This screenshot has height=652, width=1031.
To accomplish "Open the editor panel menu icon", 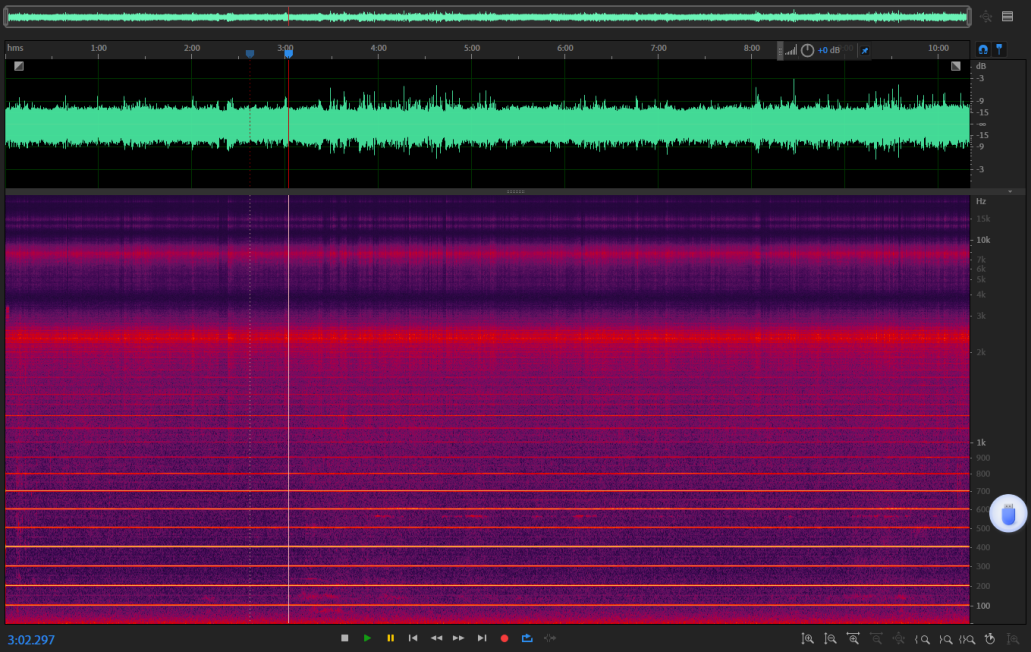I will point(1007,16).
